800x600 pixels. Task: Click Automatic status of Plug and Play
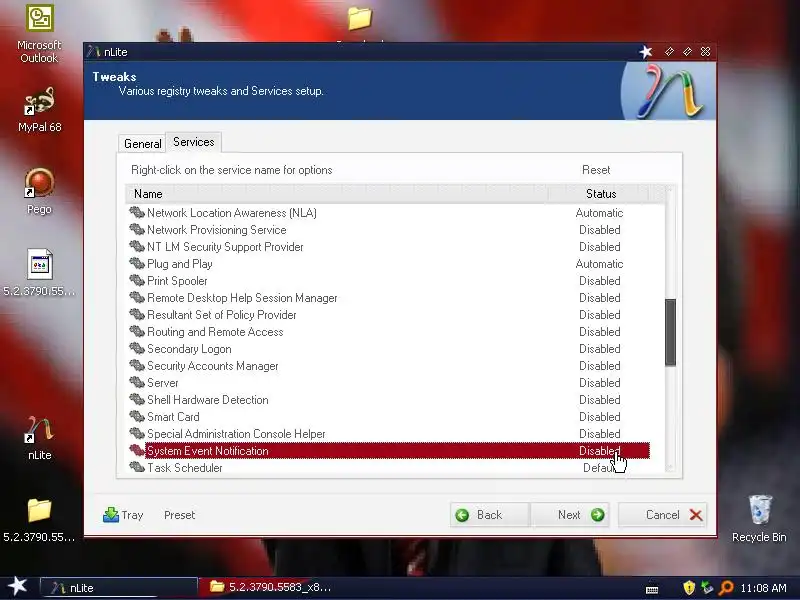pyautogui.click(x=599, y=264)
